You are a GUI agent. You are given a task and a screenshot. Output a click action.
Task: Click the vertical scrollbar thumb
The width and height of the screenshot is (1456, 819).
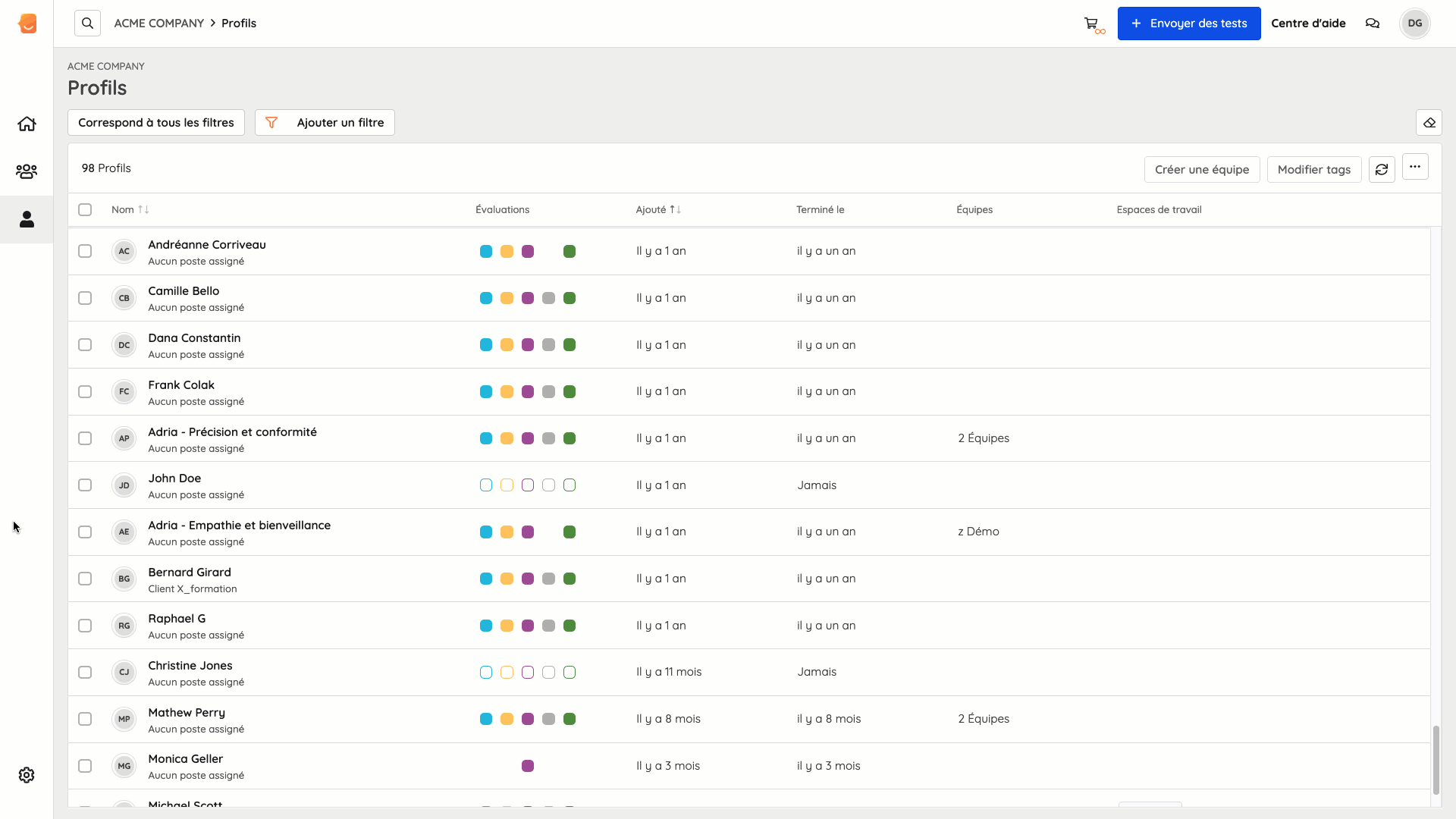1436,760
